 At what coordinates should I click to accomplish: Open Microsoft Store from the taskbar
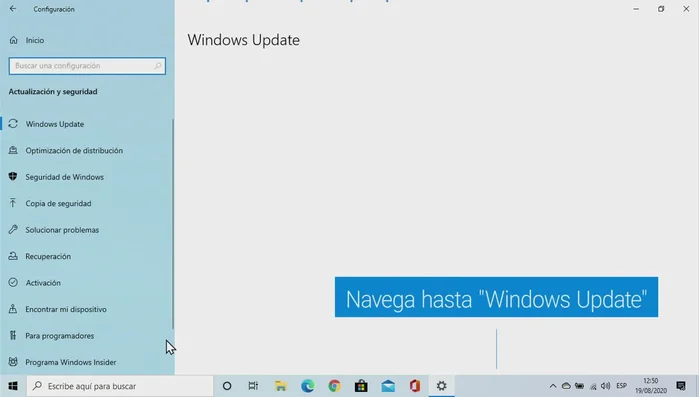point(361,386)
